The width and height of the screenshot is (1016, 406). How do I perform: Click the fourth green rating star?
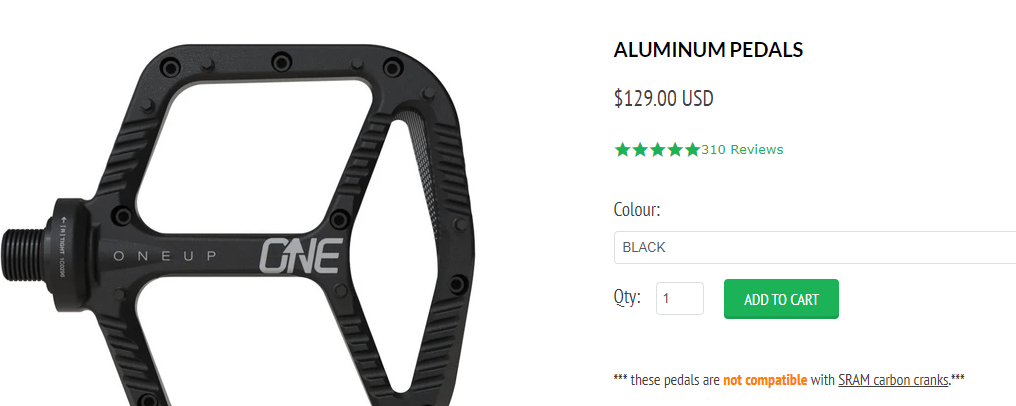click(x=675, y=150)
